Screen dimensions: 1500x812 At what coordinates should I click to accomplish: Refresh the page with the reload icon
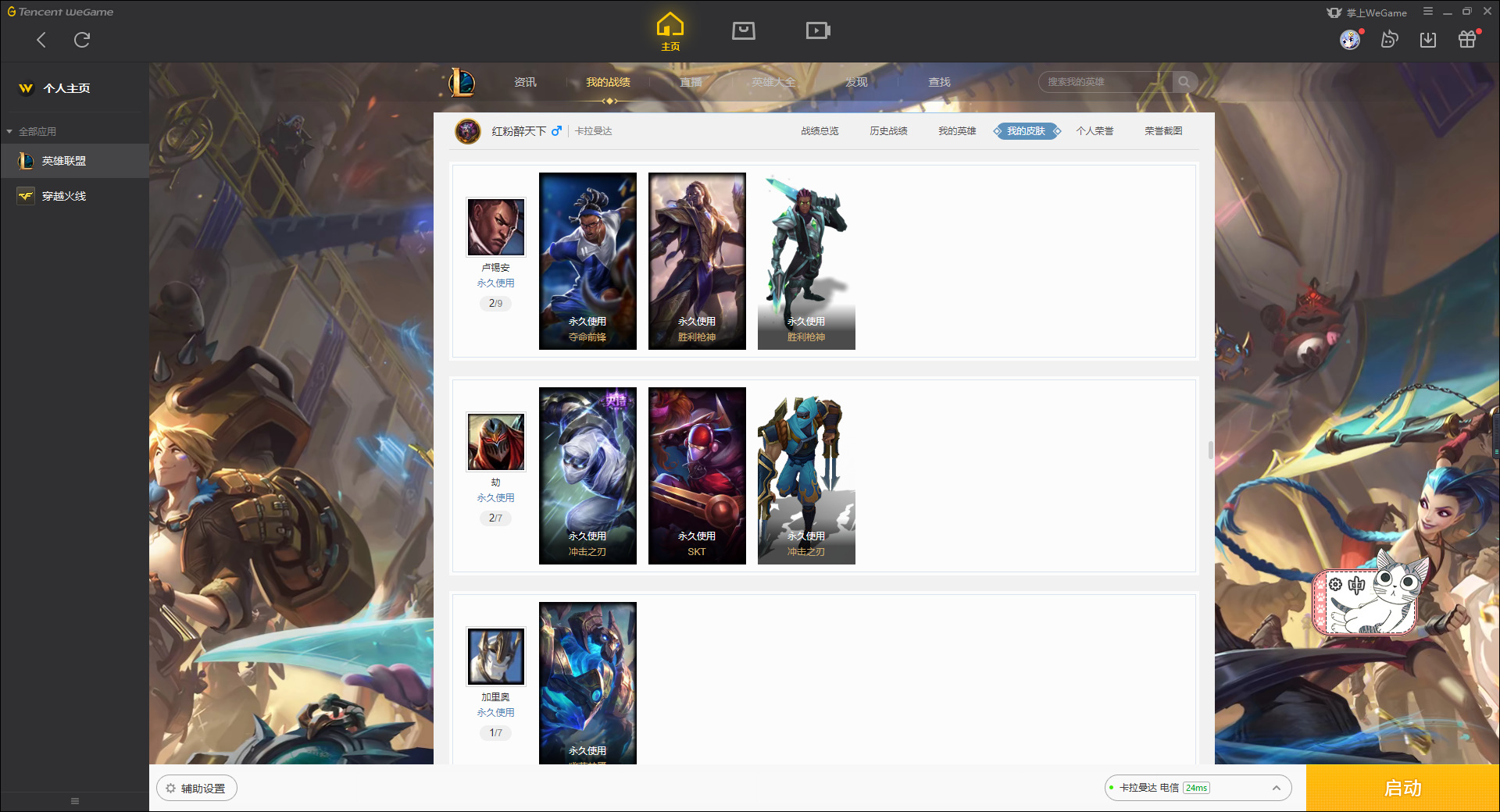82,40
